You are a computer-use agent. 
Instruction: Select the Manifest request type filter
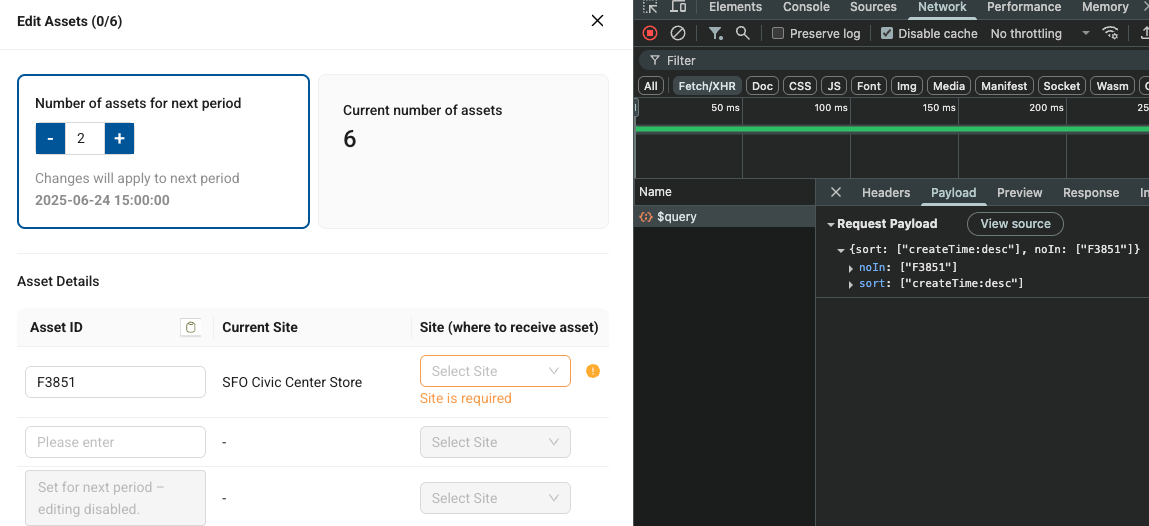(x=1004, y=86)
